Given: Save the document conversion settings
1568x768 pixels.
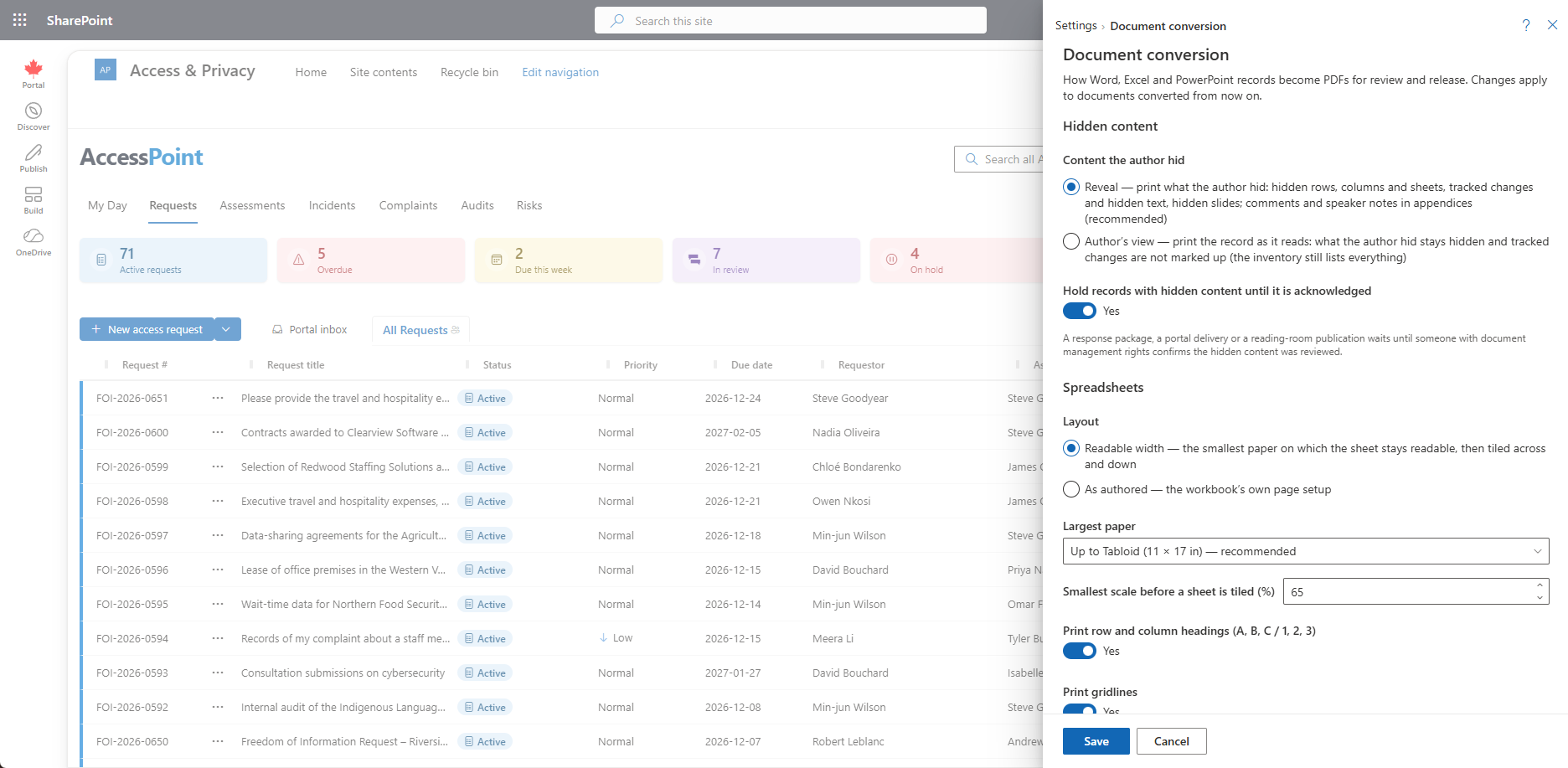Looking at the screenshot, I should point(1096,741).
